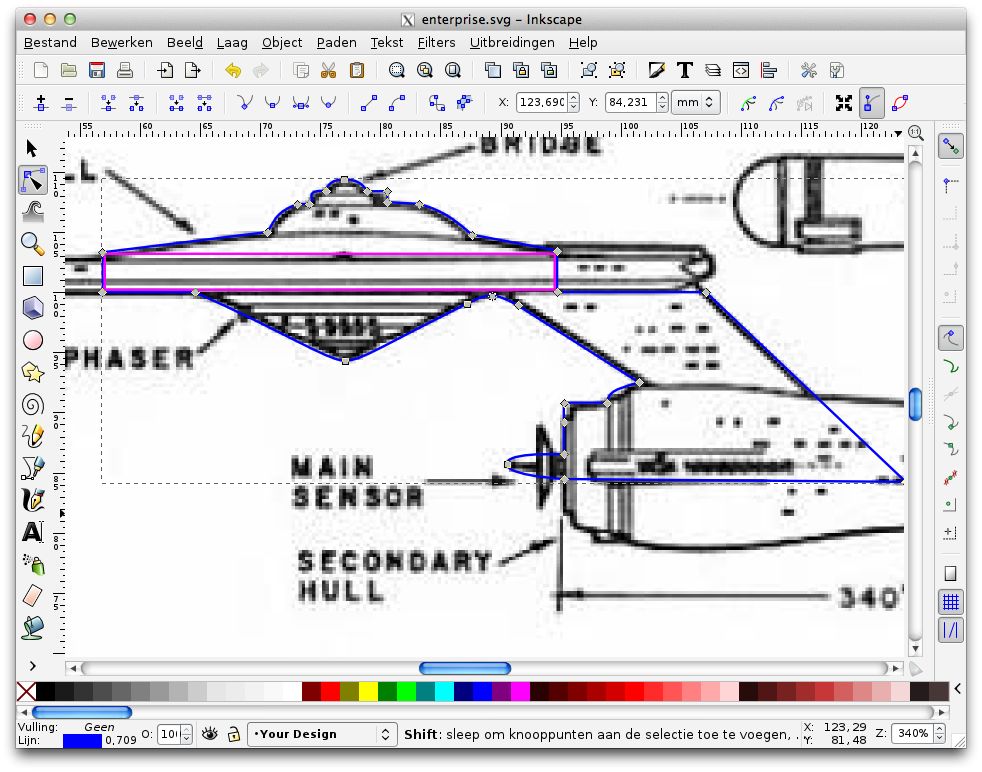Select the Rectangle tool
982x772 pixels.
pyautogui.click(x=33, y=275)
